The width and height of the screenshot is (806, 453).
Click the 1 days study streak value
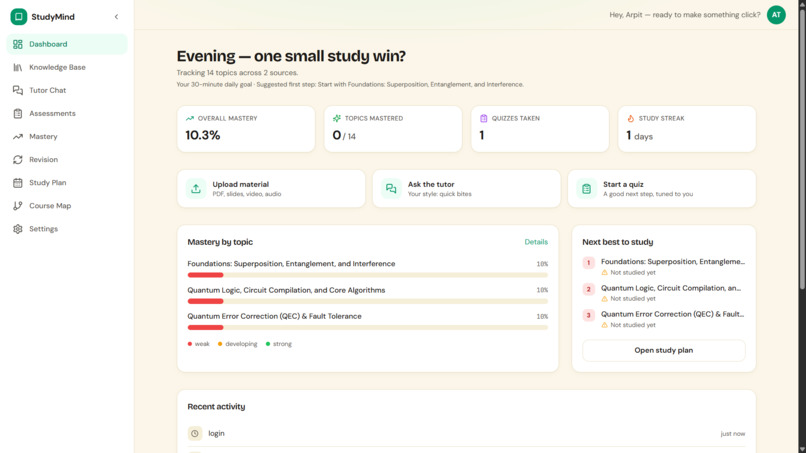pos(639,136)
